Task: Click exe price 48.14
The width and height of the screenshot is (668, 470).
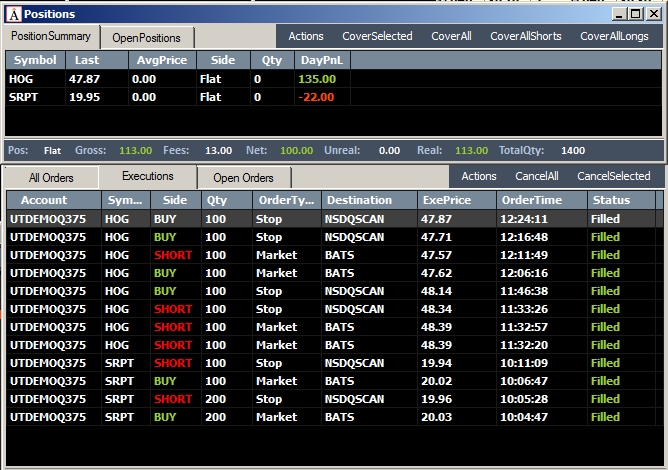Action: [436, 291]
